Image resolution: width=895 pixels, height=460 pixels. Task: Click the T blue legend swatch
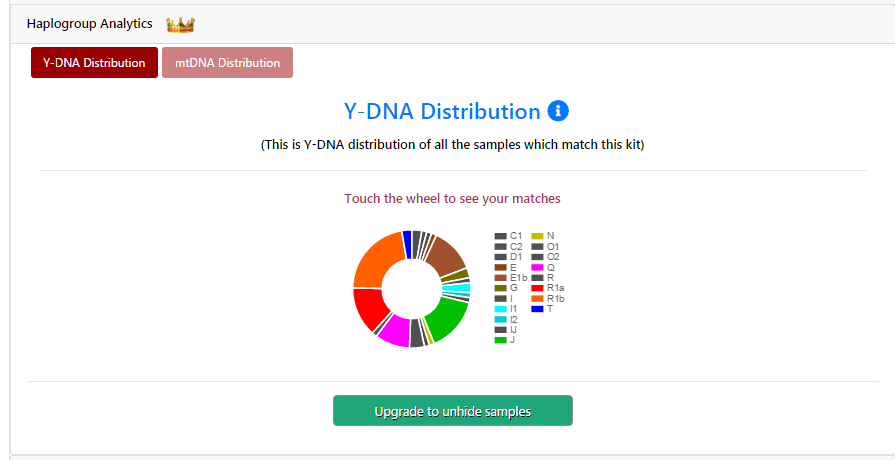(537, 309)
